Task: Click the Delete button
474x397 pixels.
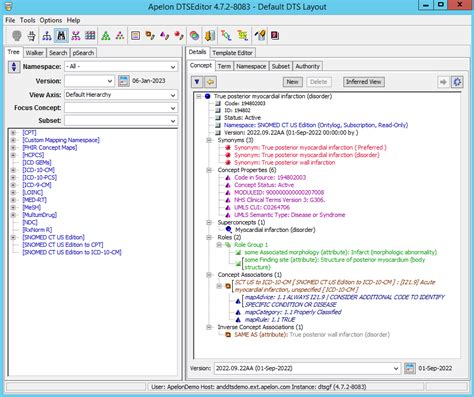Action: 319,82
